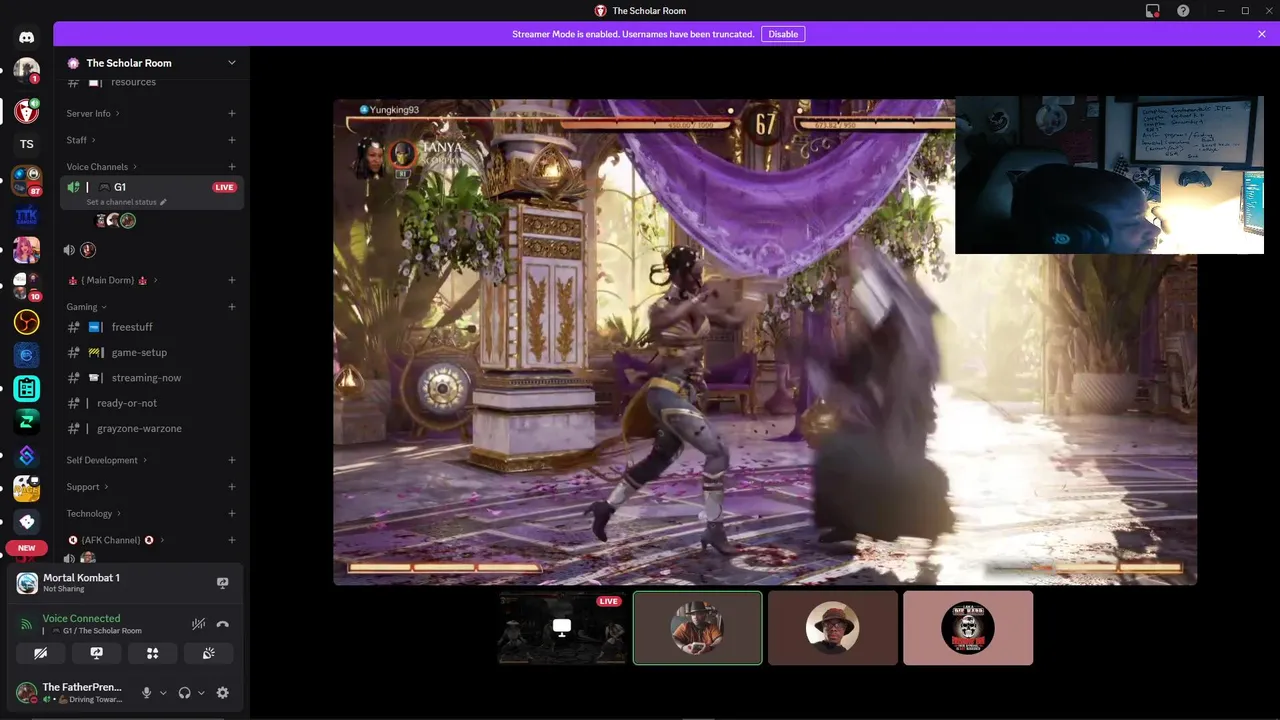Screen dimensions: 1280x720
Task: Open The Scholar Room server menu
Action: point(149,63)
